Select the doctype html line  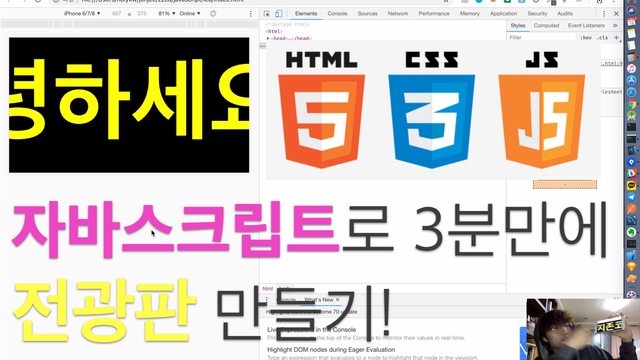click(x=288, y=24)
